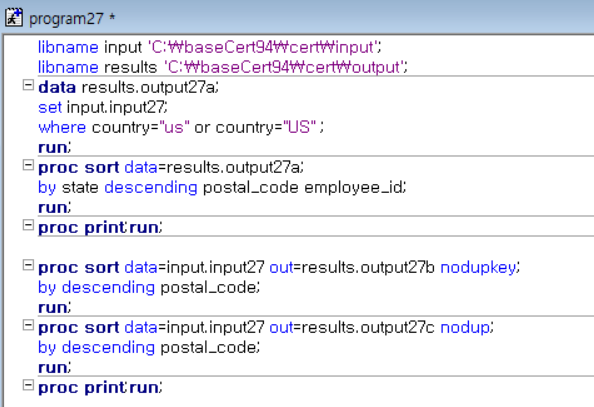
Task: Click run; after by state descending line
Action: click(55, 208)
